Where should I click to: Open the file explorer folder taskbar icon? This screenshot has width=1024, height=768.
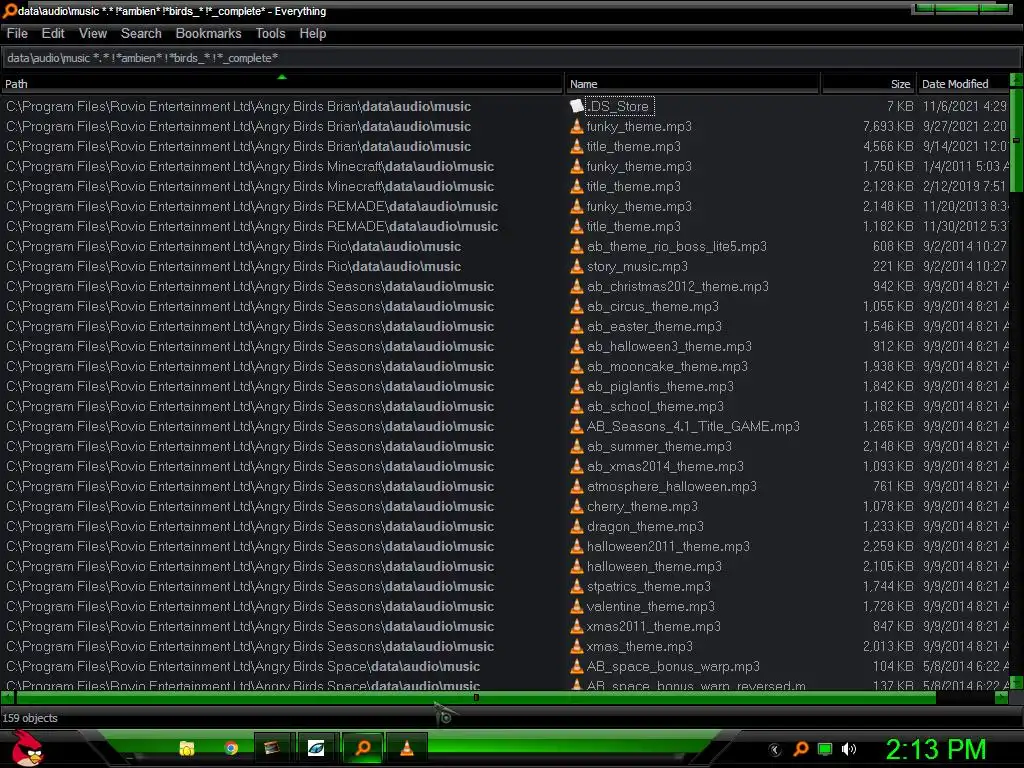tap(187, 748)
